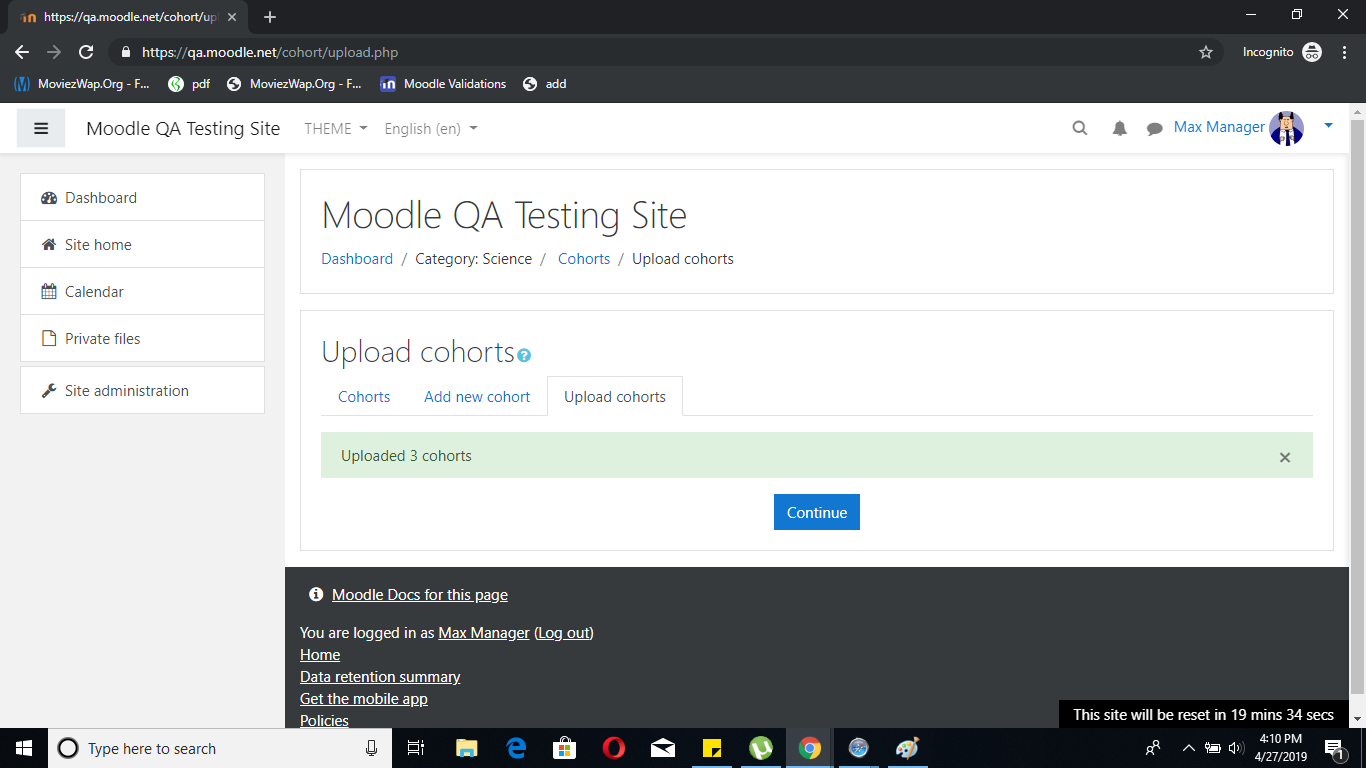Click the Max Manager name in navbar

point(1219,127)
